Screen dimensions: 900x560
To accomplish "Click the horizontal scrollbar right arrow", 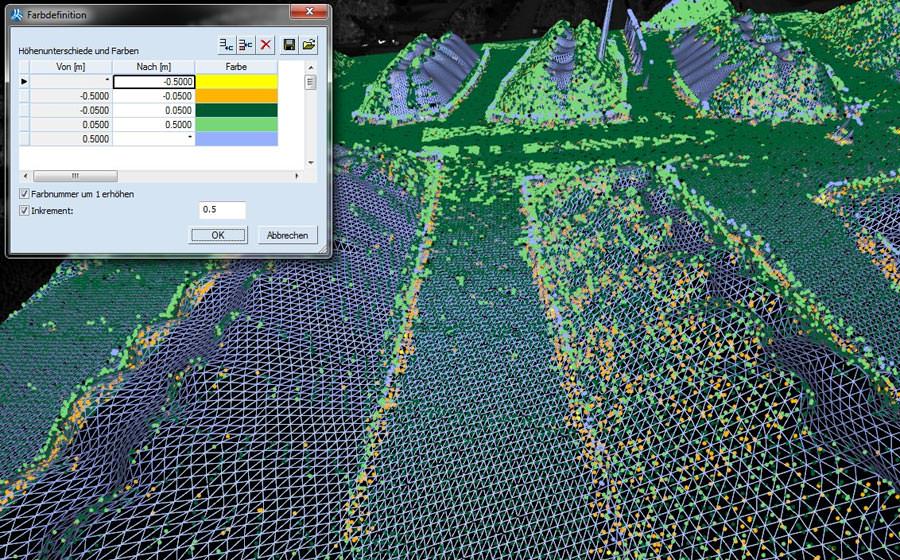I will pos(297,176).
